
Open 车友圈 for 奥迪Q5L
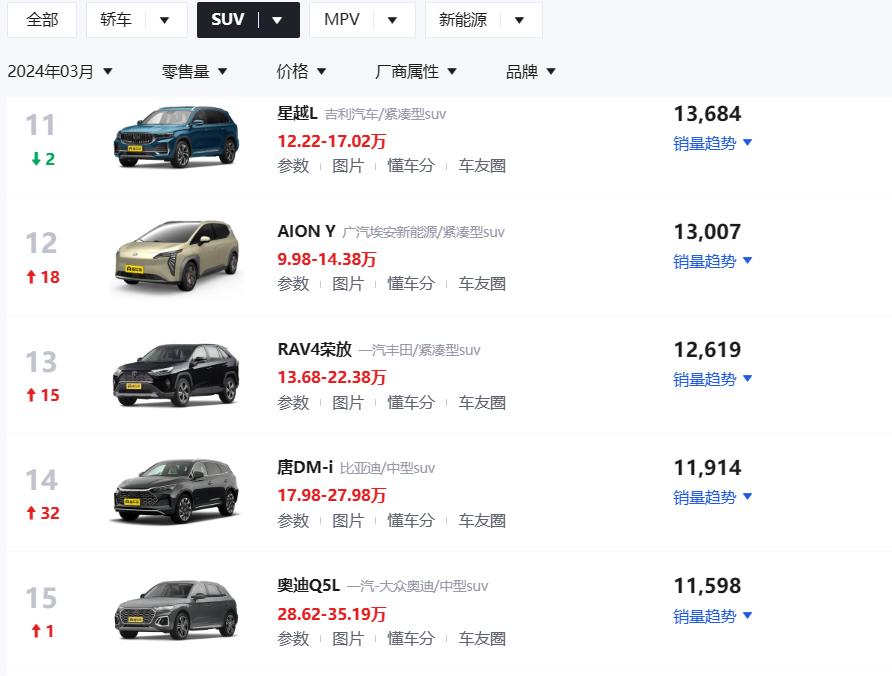482,639
